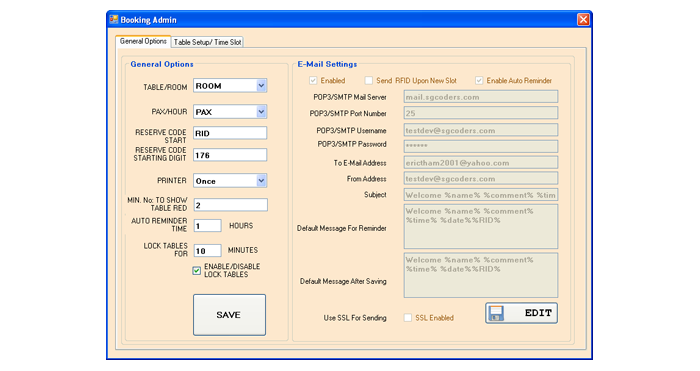Click the floppy disk icon on EDIT button
The image size is (700, 371).
pyautogui.click(x=496, y=313)
